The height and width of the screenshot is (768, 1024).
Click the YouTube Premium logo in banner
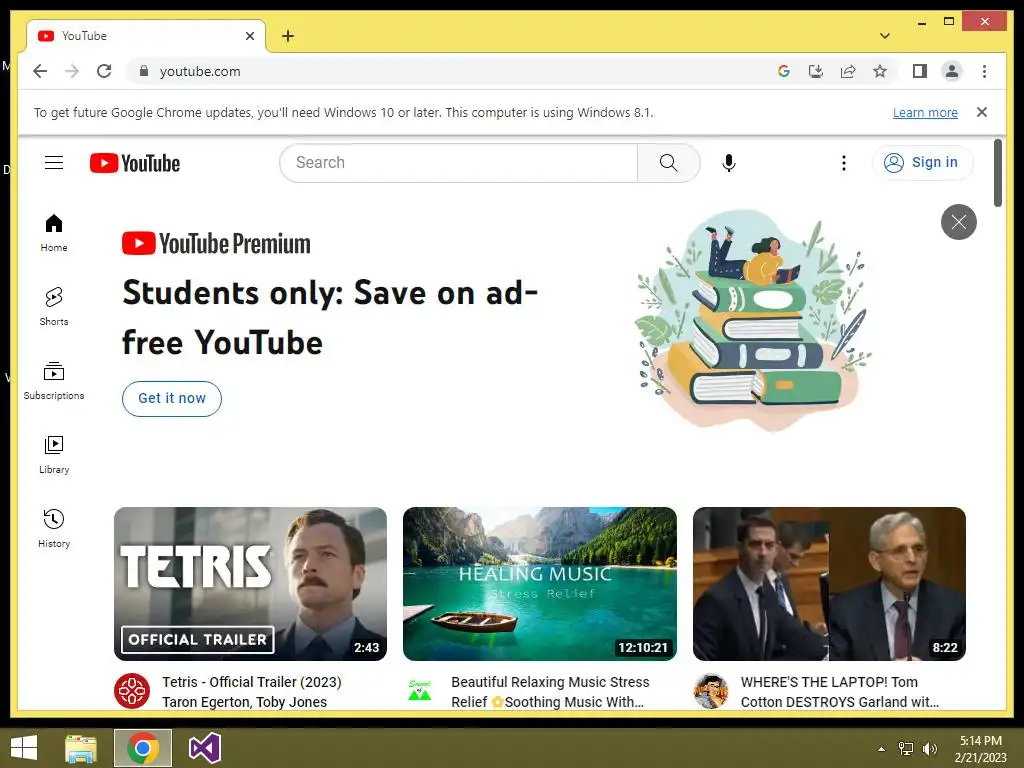(216, 244)
